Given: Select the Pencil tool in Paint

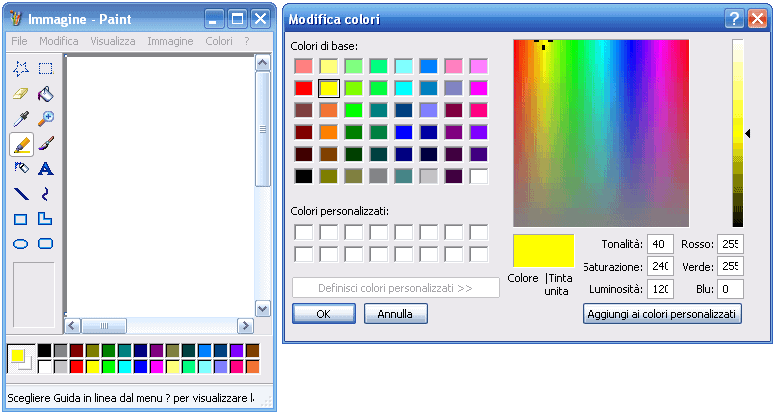Looking at the screenshot, I should 21,144.
